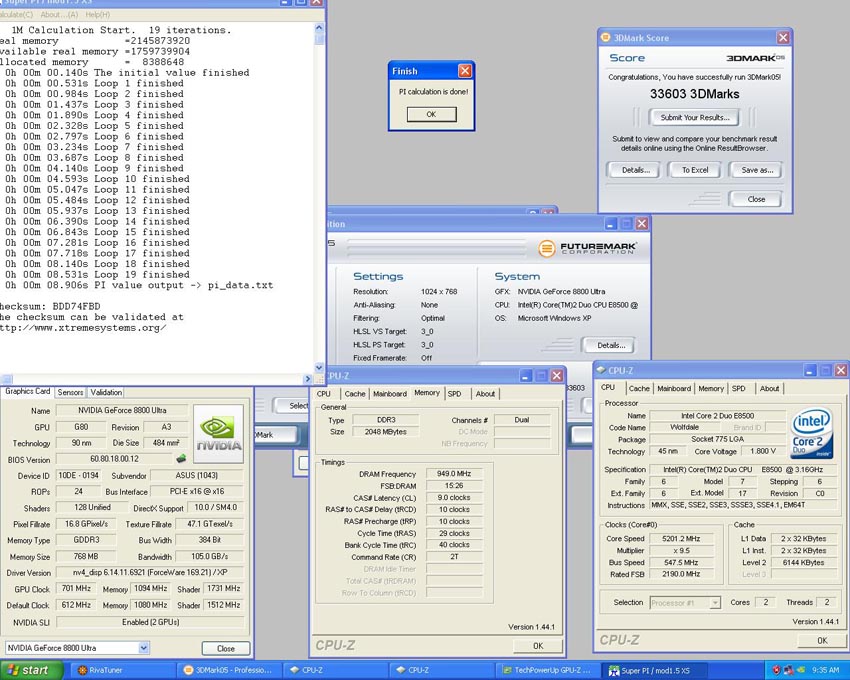850x680 pixels.
Task: Click OK in the Finish dialog
Action: pyautogui.click(x=431, y=114)
